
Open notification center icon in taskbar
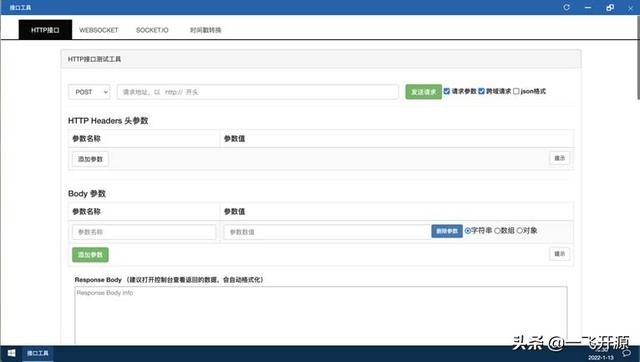[x=627, y=354]
